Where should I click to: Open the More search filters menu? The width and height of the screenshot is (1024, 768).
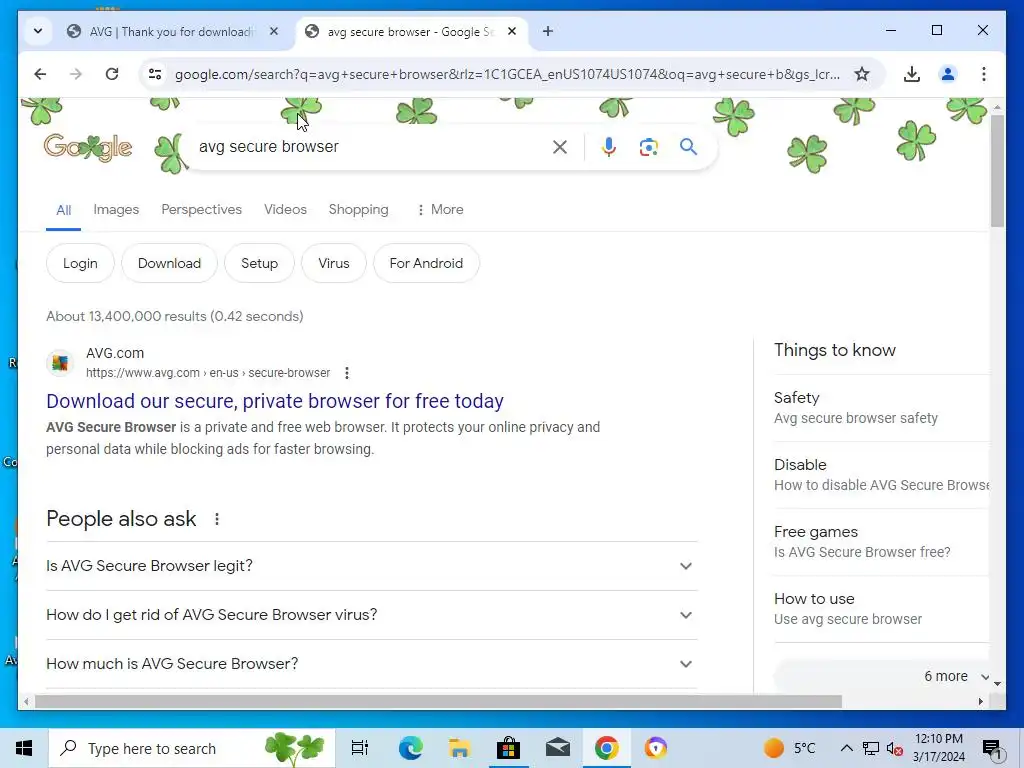(x=440, y=209)
